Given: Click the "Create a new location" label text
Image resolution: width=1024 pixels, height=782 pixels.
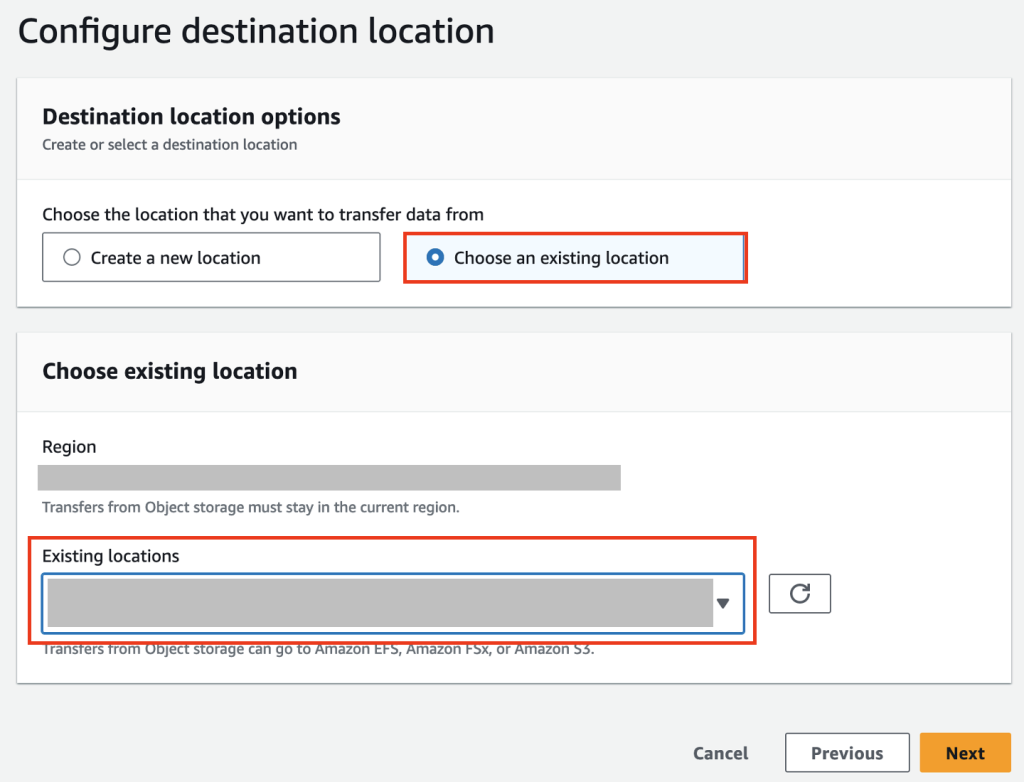Looking at the screenshot, I should coord(175,258).
